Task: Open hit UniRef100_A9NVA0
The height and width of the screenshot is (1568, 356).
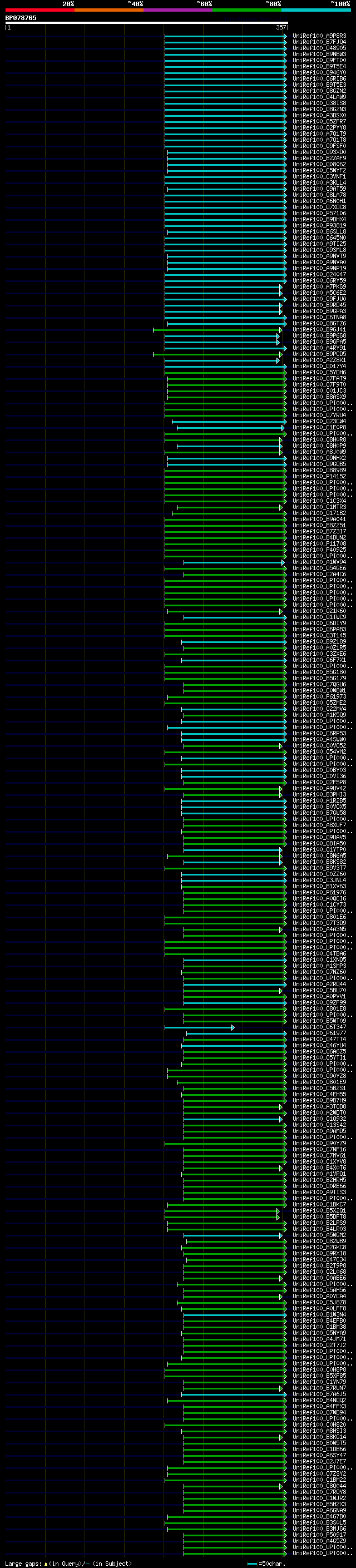Action: click(319, 263)
